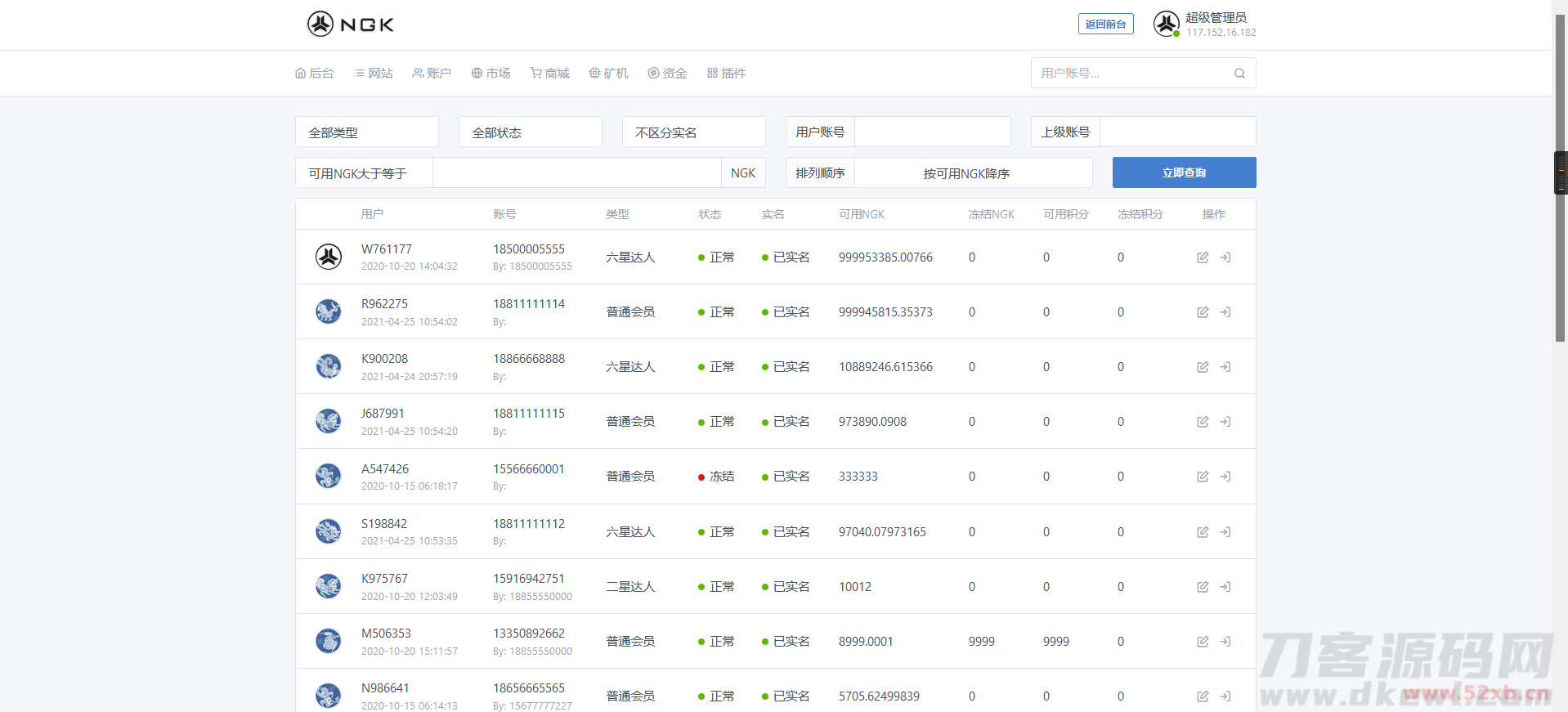This screenshot has width=1568, height=712.
Task: Click the login-as icon for user R962275
Action: coord(1225,312)
